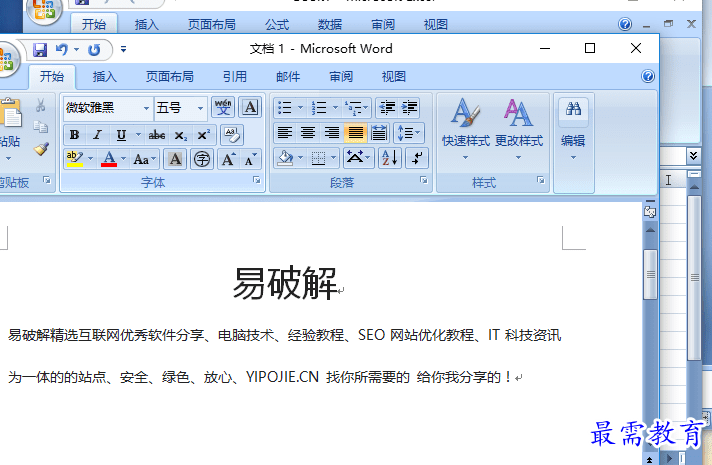Click the highlighted Justify alignment button
This screenshot has height=465, width=712.
[x=356, y=133]
